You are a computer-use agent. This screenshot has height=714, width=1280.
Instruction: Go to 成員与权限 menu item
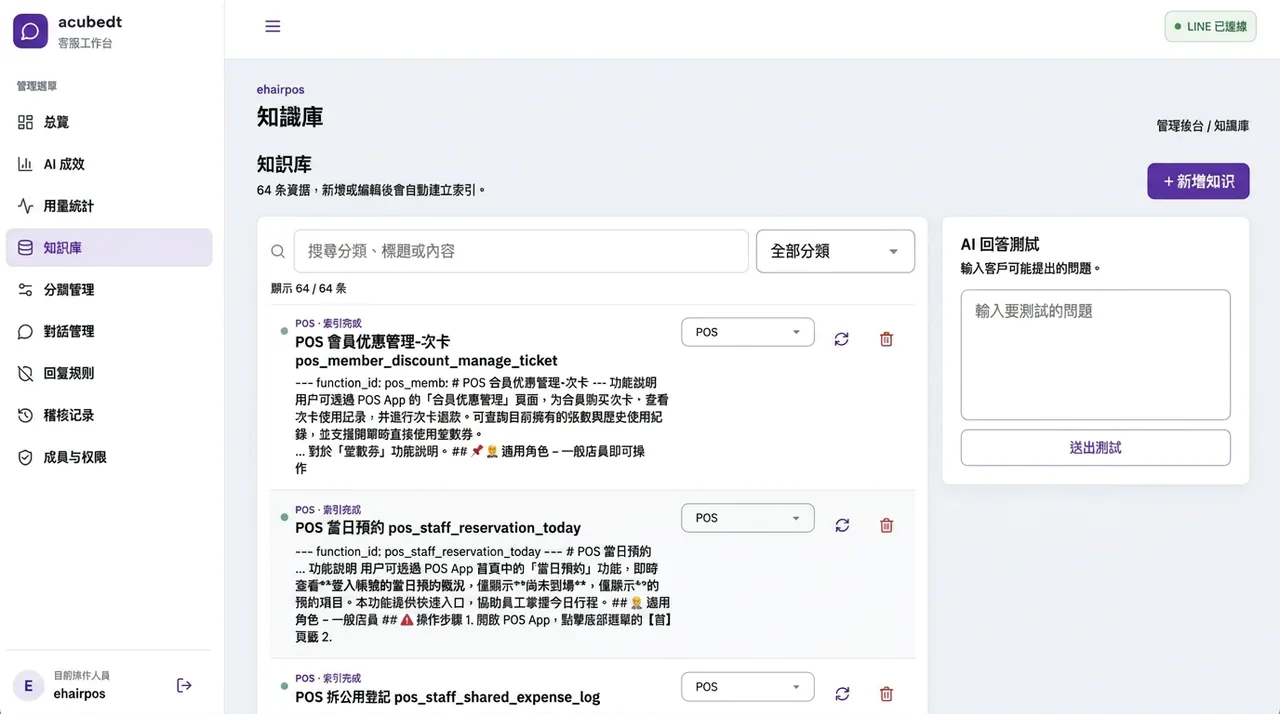pos(109,457)
